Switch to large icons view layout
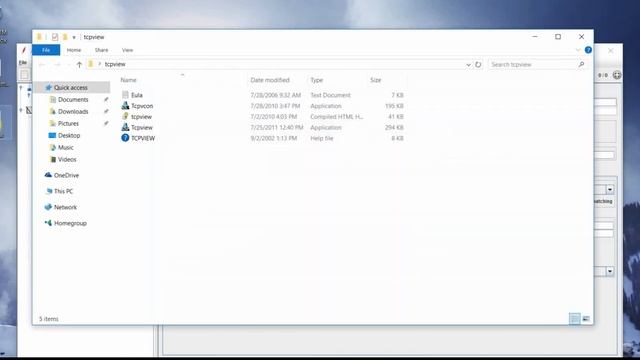This screenshot has height=360, width=640. 586,319
